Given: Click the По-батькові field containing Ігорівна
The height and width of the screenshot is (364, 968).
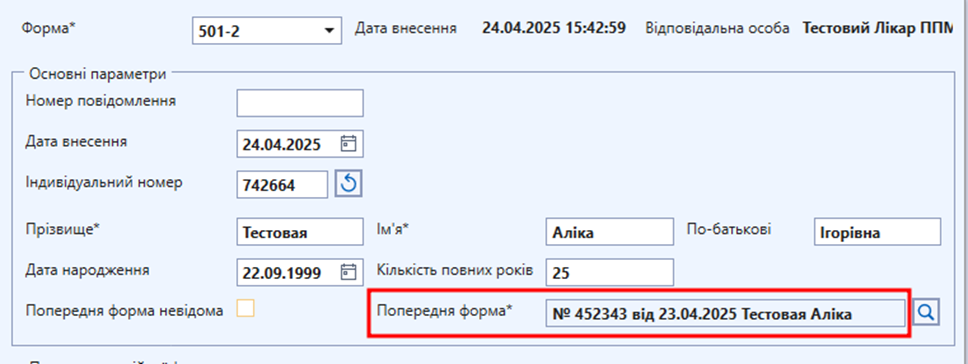Looking at the screenshot, I should point(878,232).
